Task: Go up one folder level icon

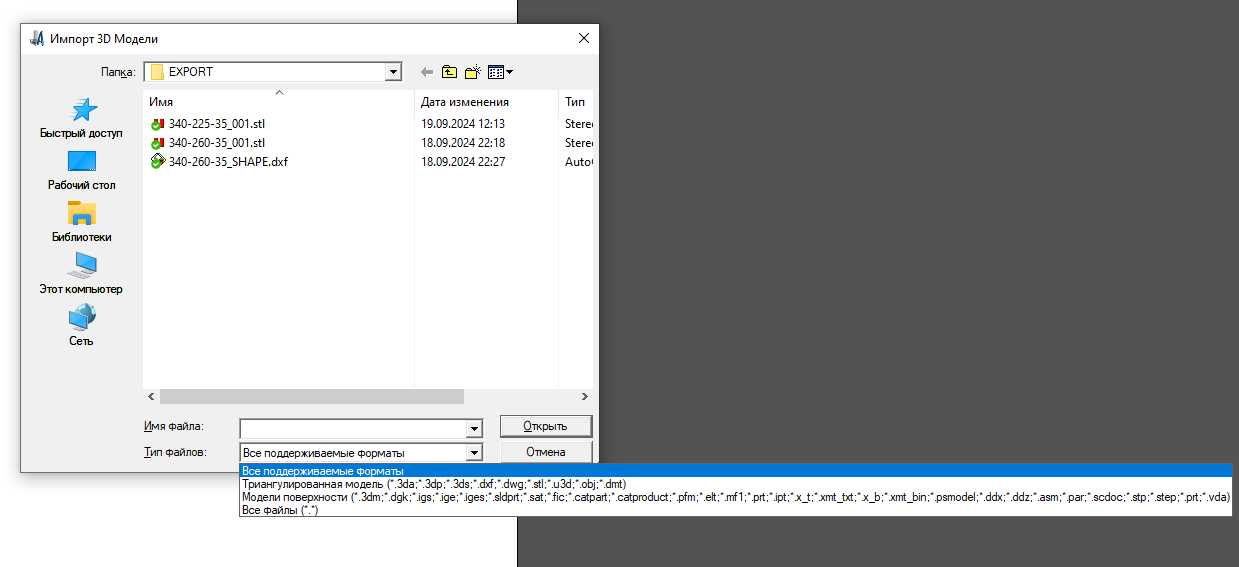Action: pyautogui.click(x=450, y=72)
